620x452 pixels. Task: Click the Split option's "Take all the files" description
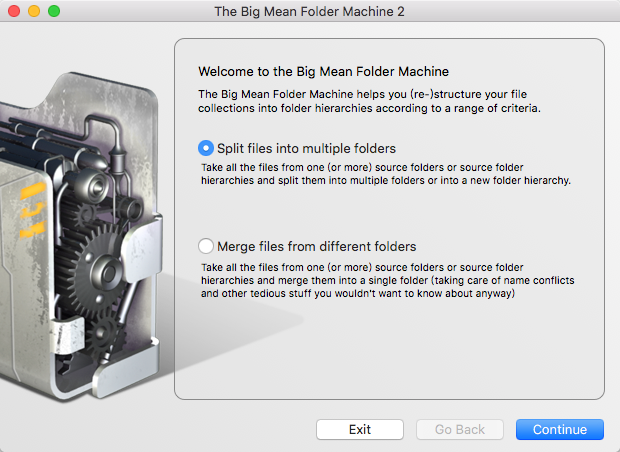[x=386, y=174]
